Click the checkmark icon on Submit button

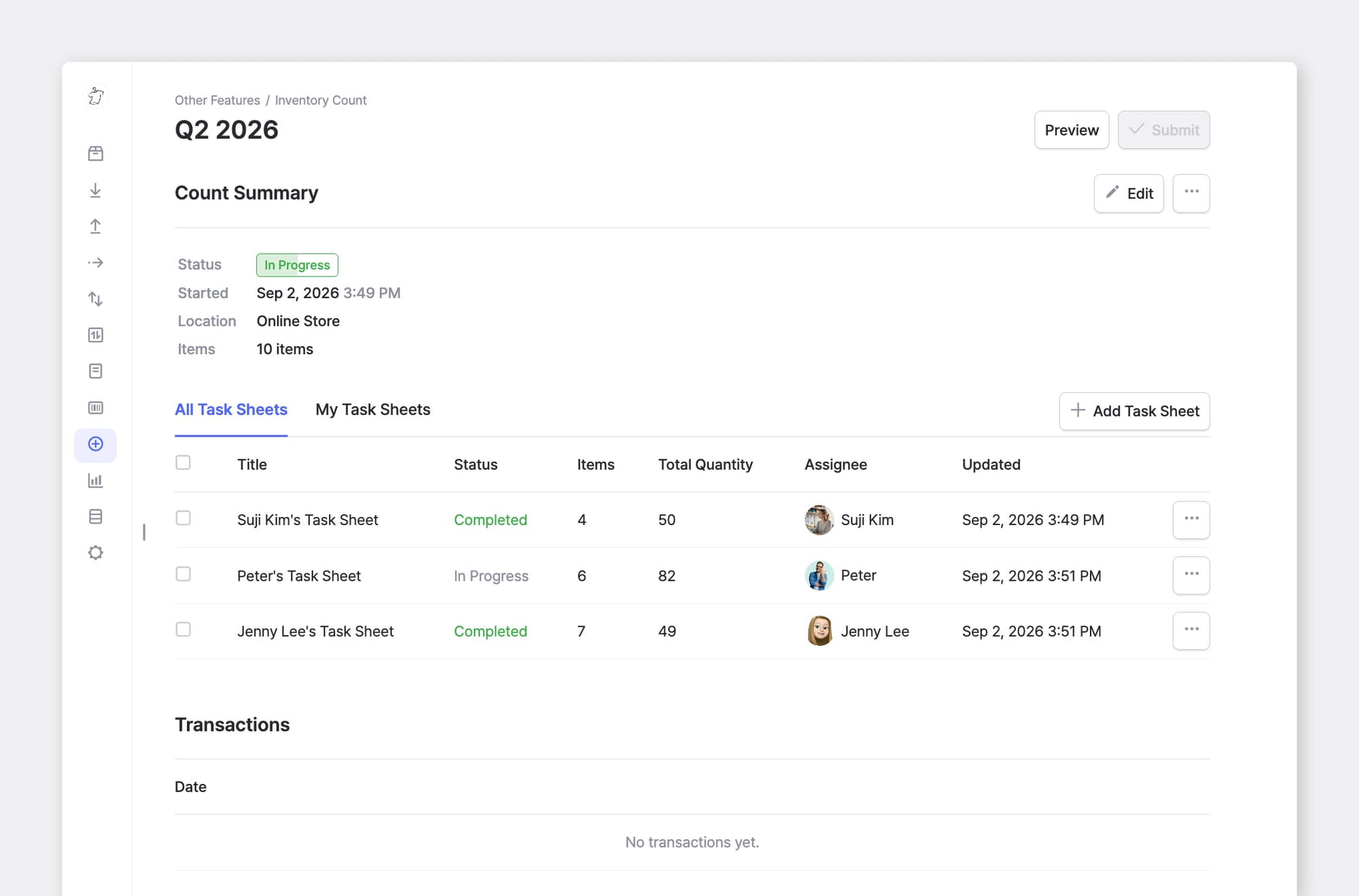(x=1136, y=129)
